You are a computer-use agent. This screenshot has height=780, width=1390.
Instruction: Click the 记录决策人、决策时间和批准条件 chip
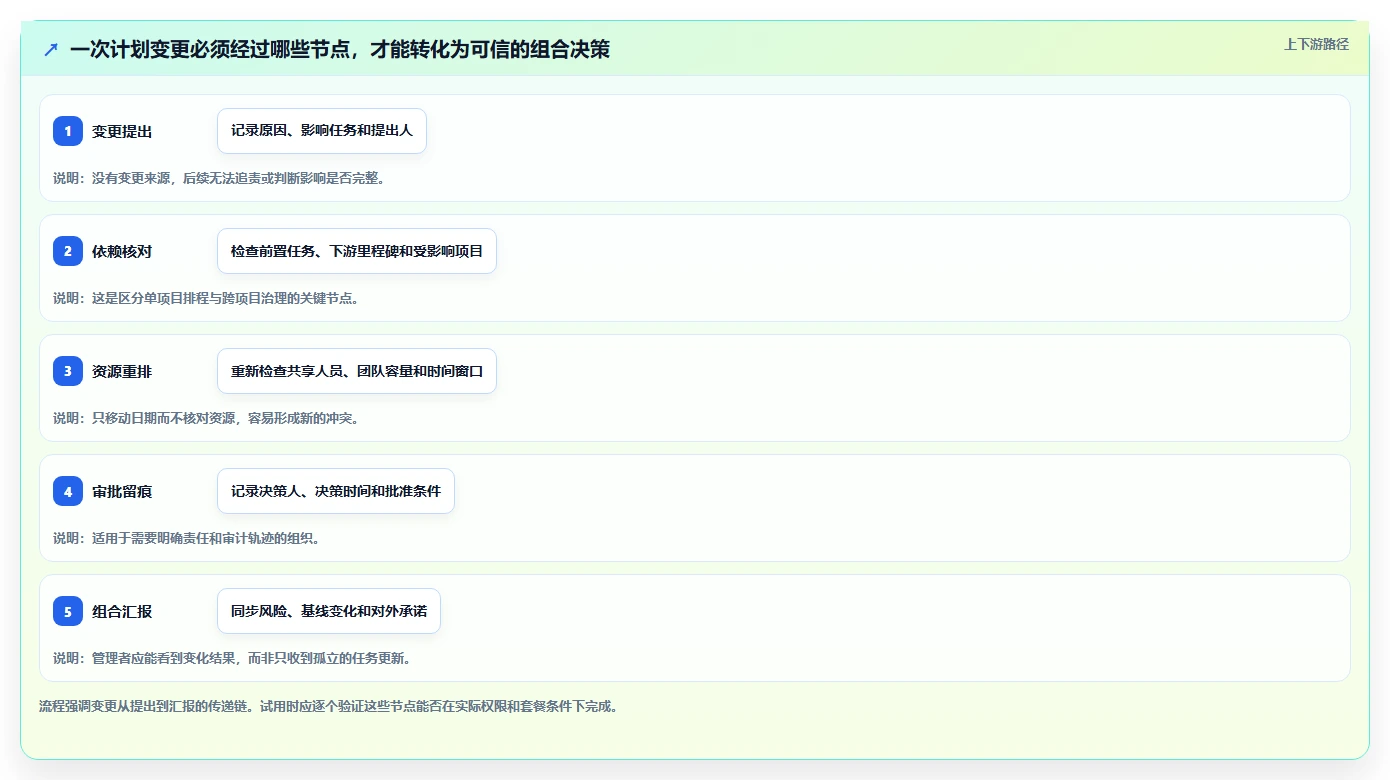pyautogui.click(x=336, y=491)
